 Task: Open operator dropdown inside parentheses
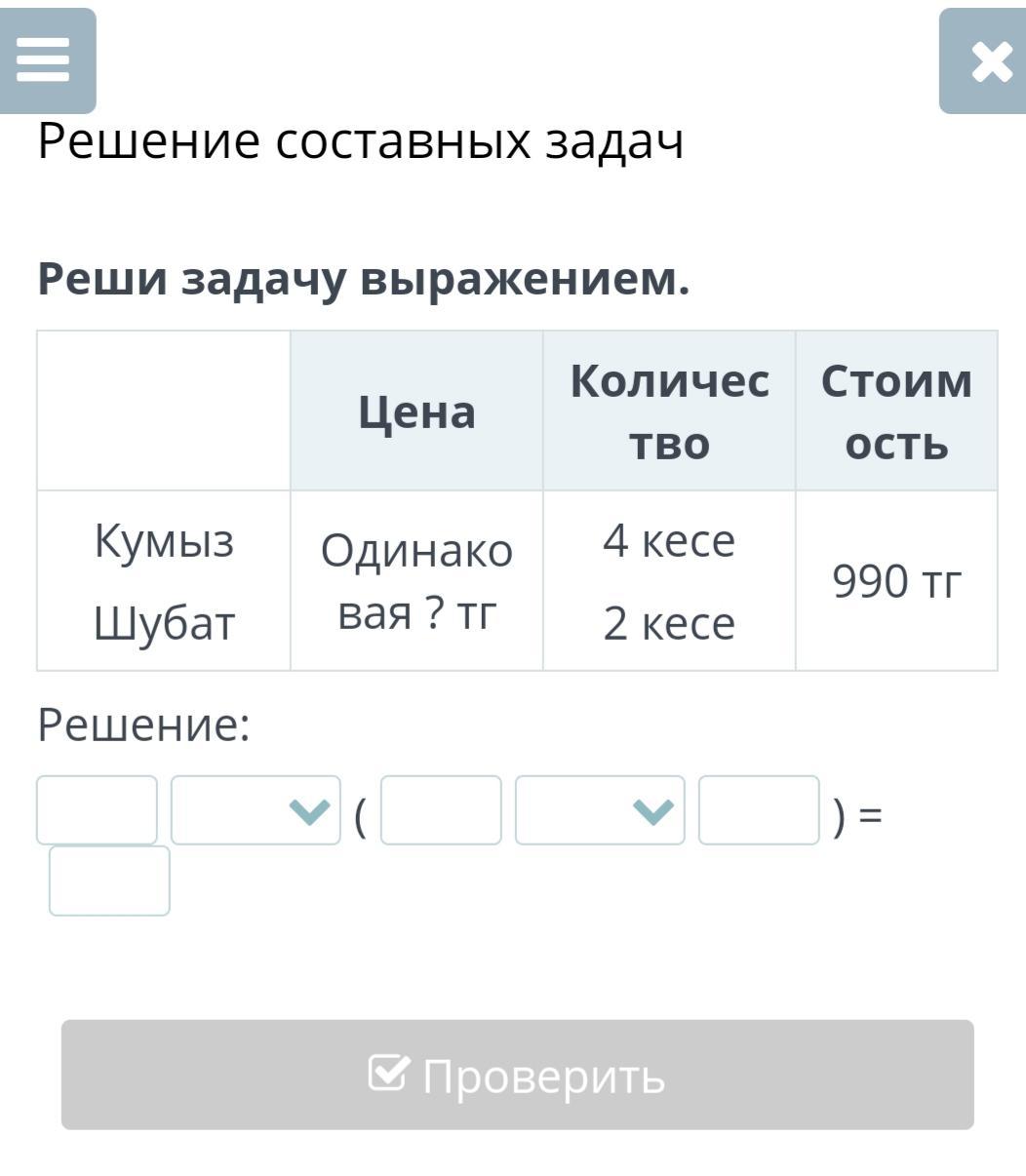[600, 809]
